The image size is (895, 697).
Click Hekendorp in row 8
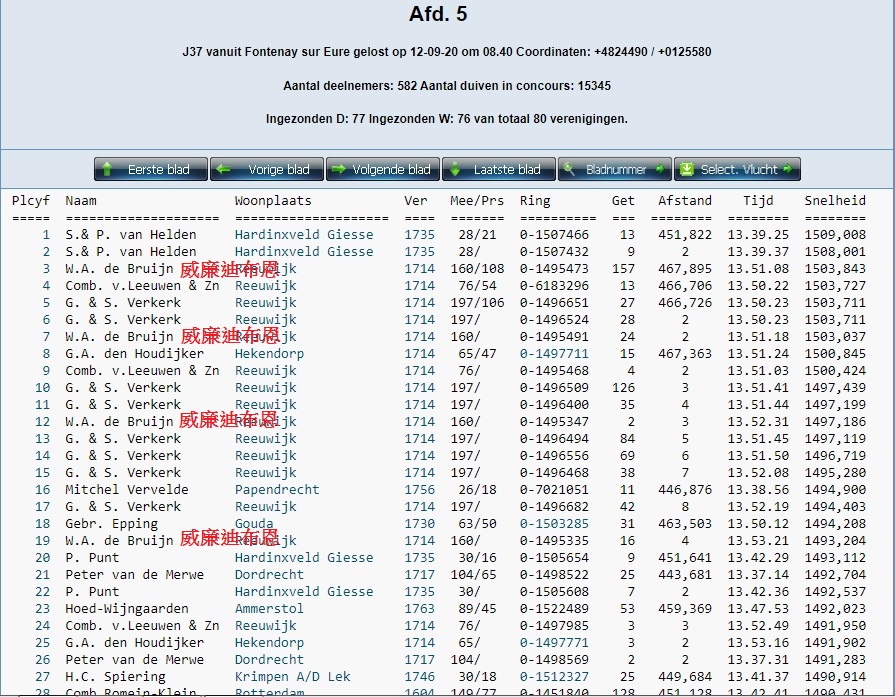tap(269, 354)
